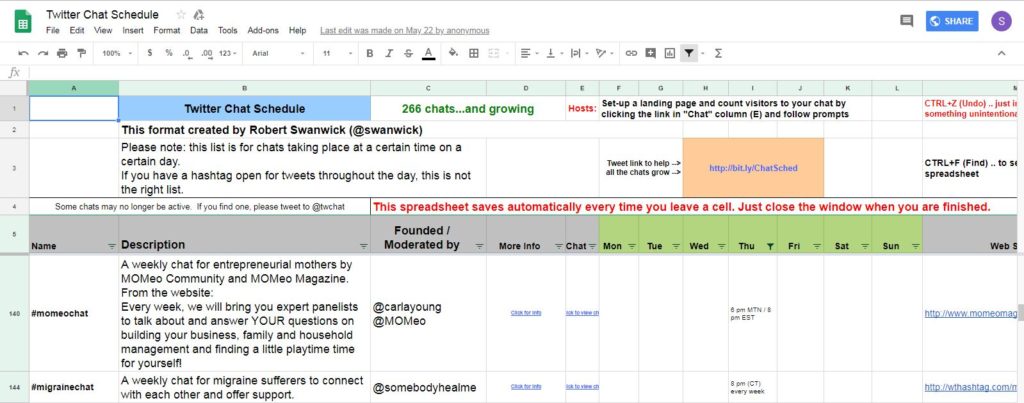Open the Tools menu

pos(228,30)
